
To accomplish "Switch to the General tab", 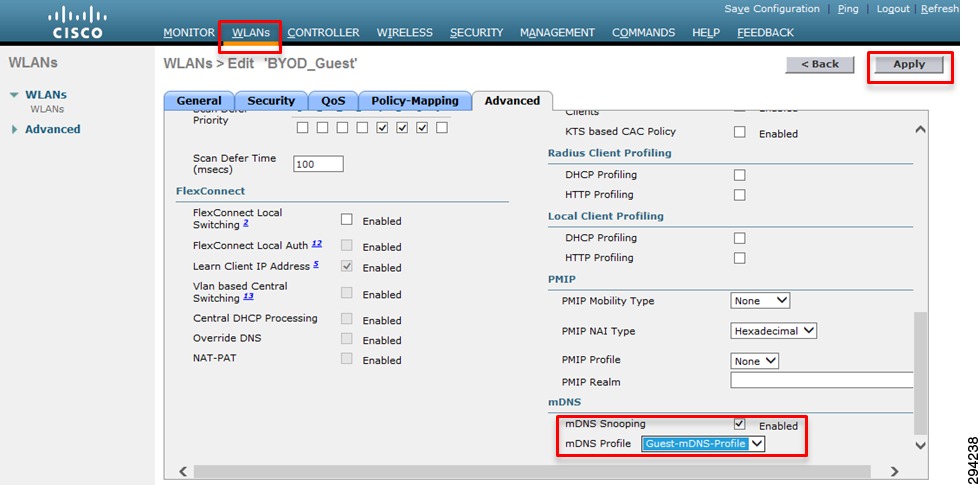I will point(199,101).
